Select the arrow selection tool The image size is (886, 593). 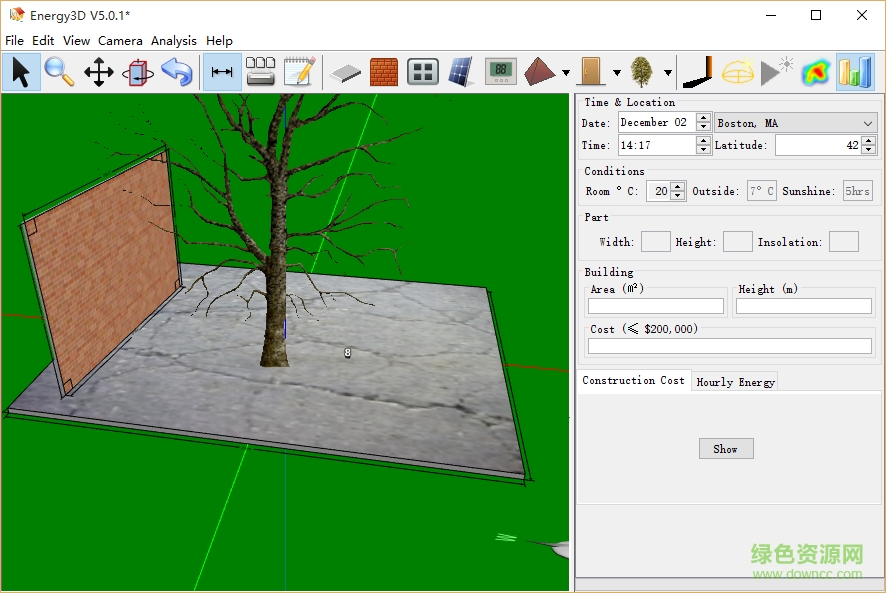(x=21, y=72)
